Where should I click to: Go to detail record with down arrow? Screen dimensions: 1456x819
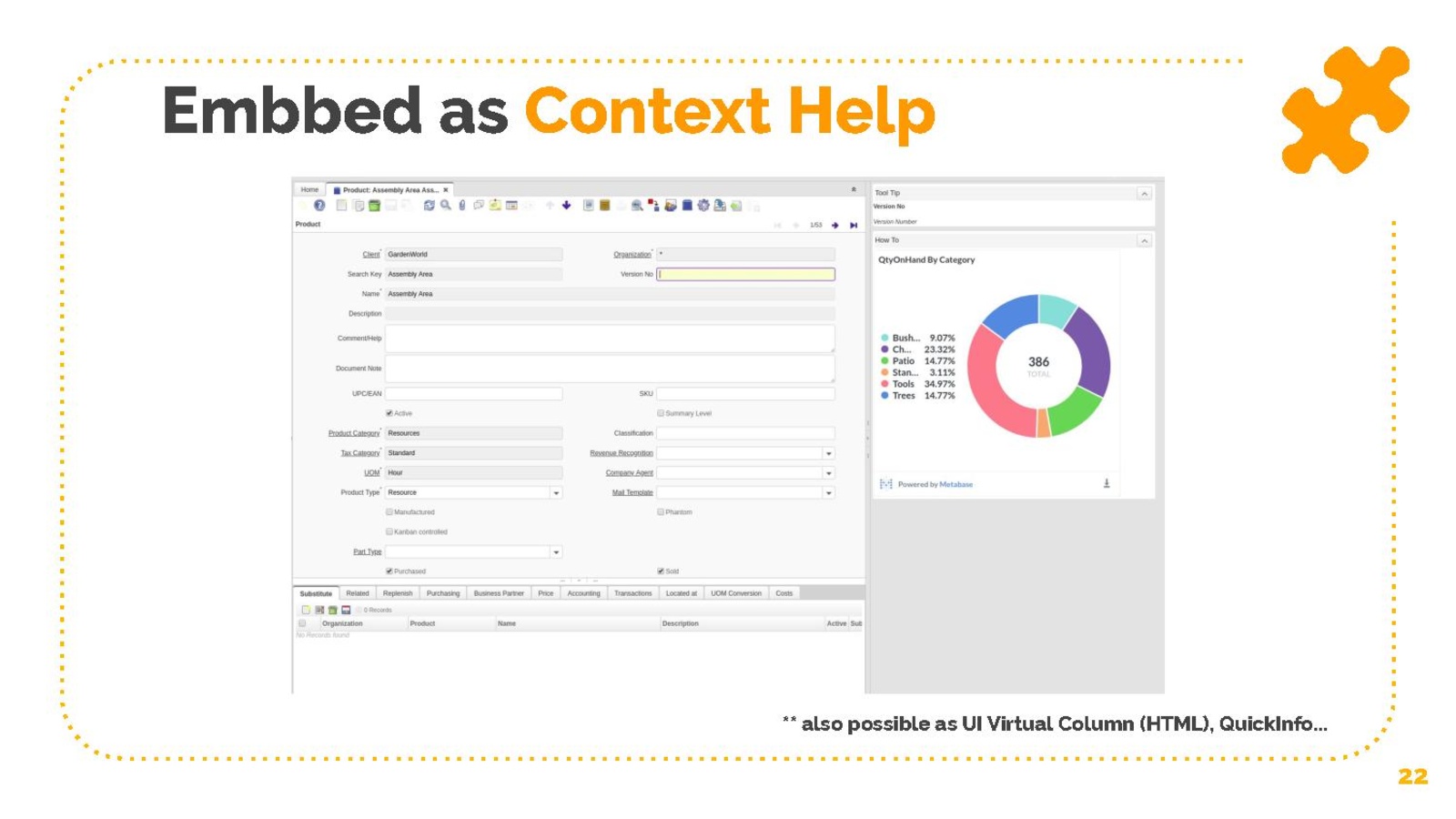[x=567, y=206]
